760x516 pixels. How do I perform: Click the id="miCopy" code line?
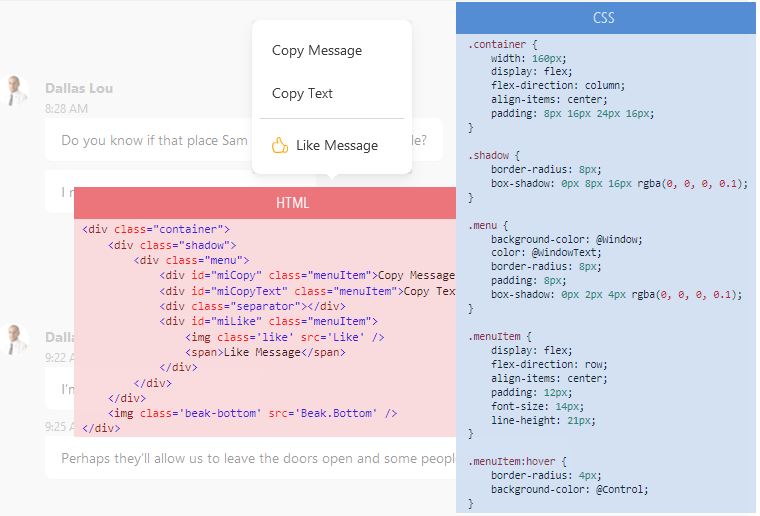(x=307, y=275)
